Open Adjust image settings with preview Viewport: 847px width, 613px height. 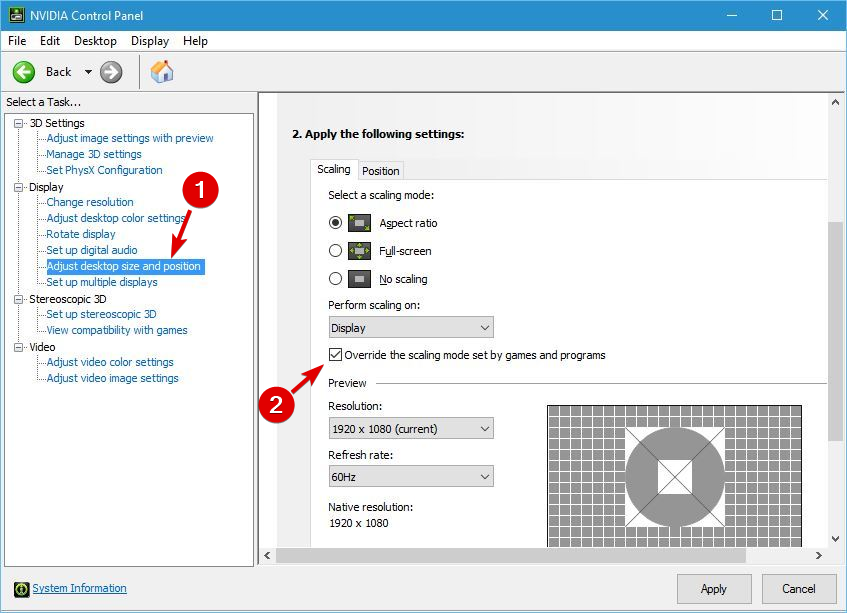(130, 138)
